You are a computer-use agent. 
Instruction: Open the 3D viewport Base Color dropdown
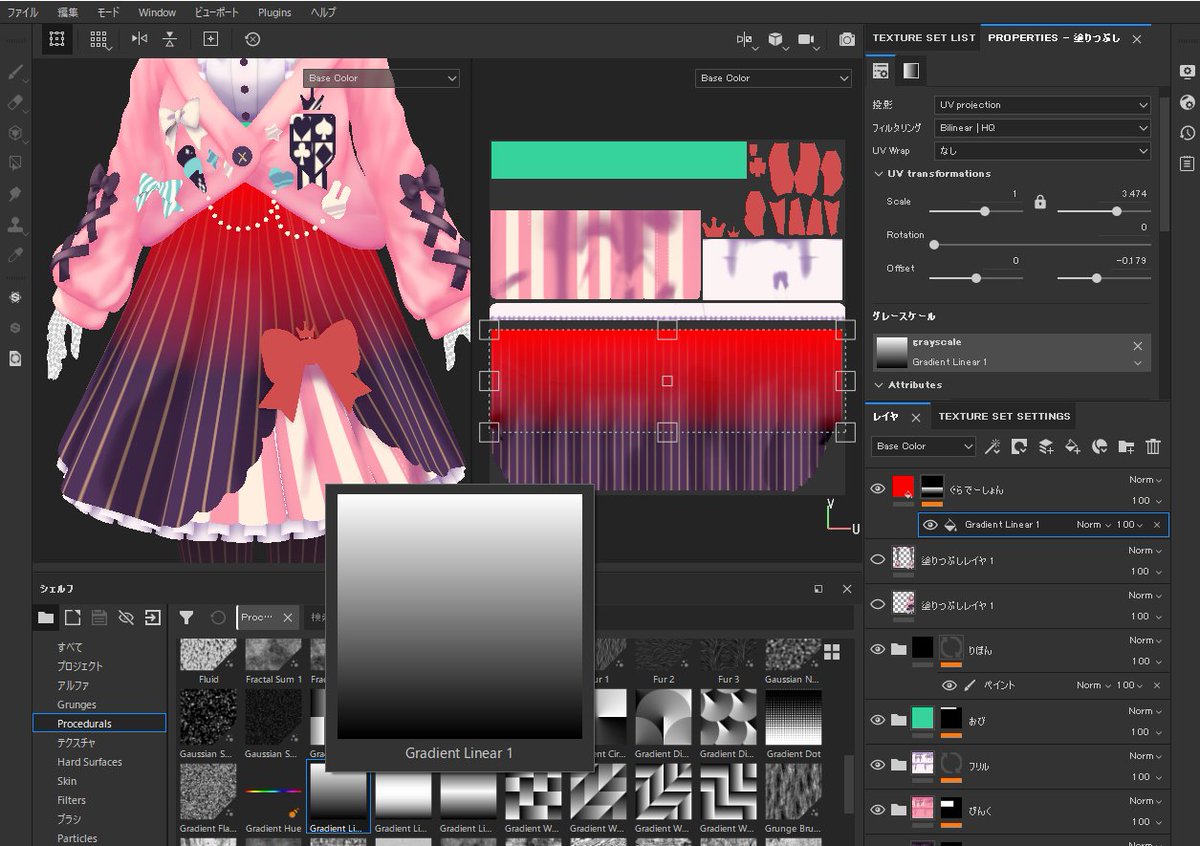pos(381,78)
